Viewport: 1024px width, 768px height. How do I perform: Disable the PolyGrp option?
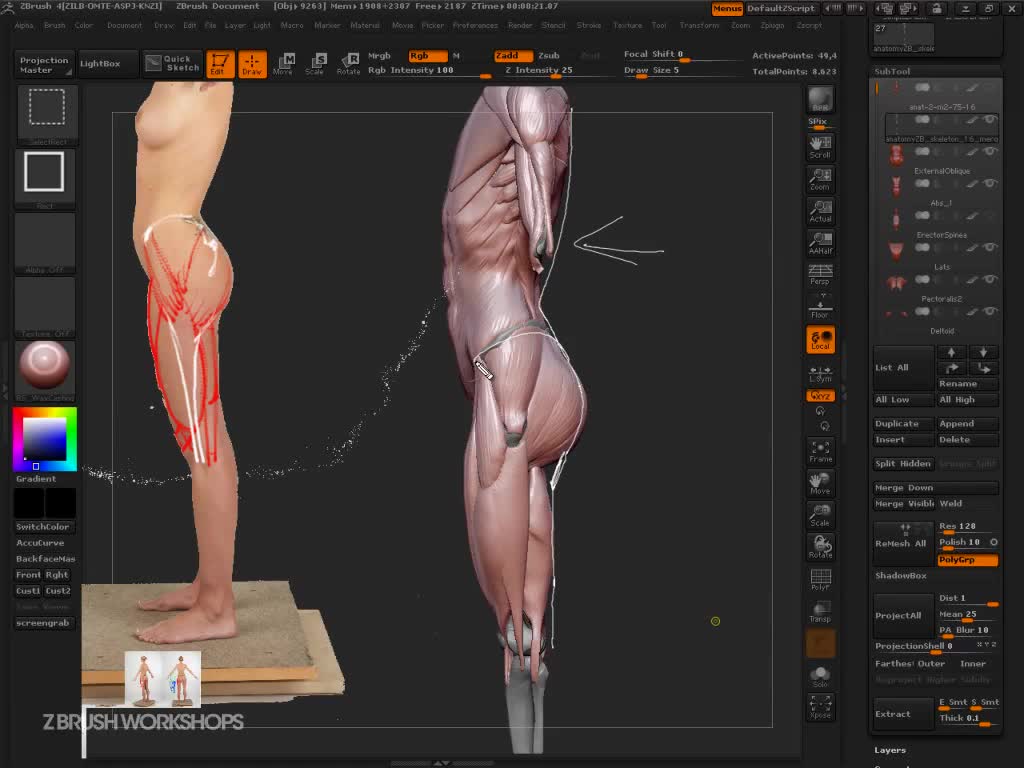(966, 560)
